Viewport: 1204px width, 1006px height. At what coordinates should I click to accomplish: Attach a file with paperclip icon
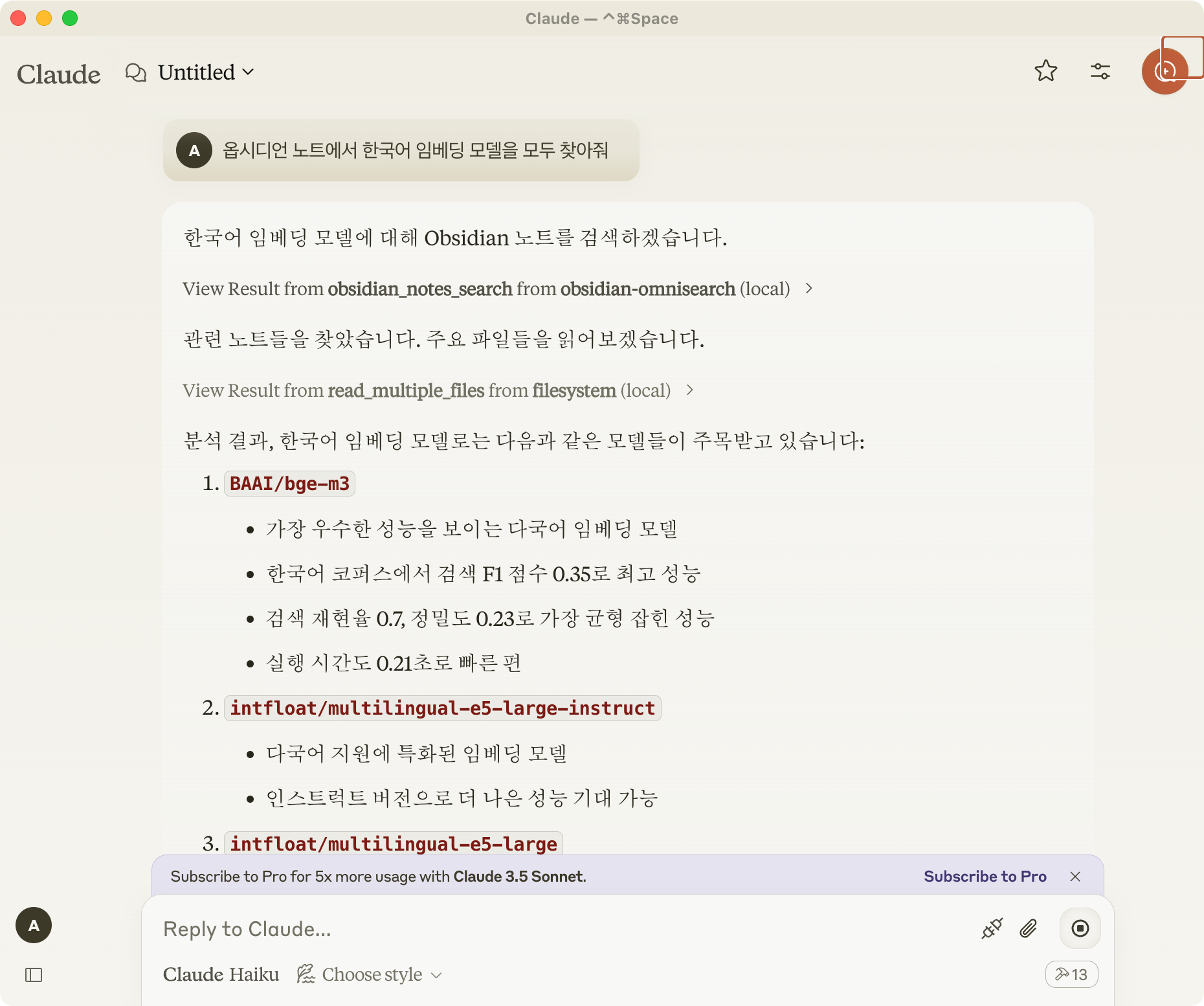pyautogui.click(x=1029, y=928)
